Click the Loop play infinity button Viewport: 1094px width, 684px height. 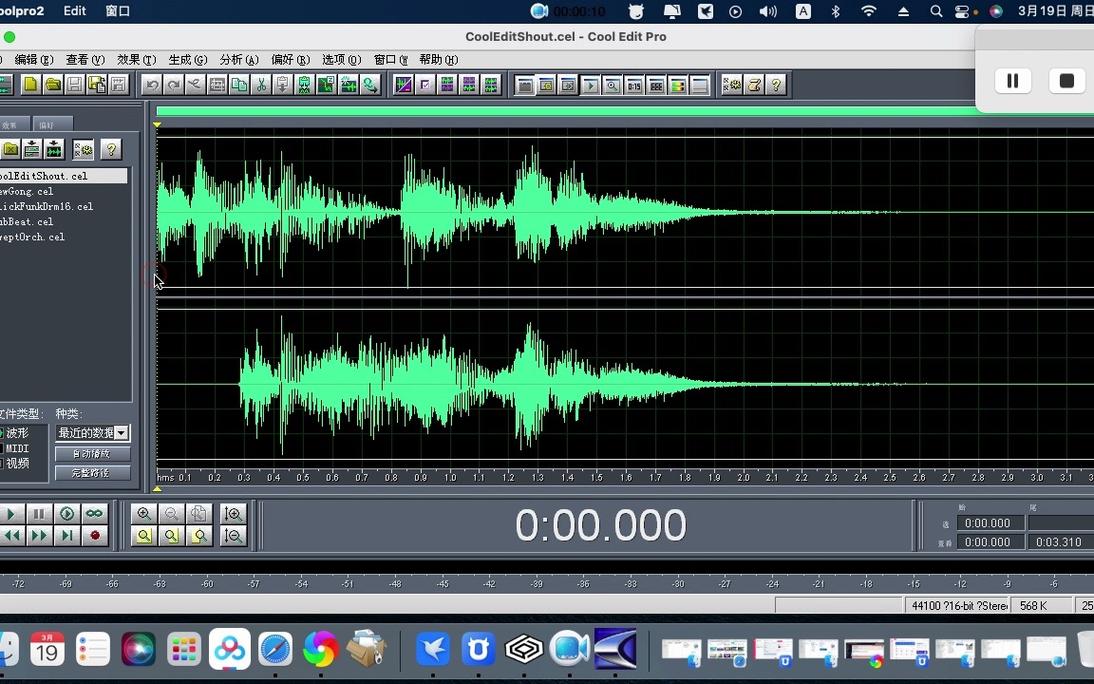[94, 514]
